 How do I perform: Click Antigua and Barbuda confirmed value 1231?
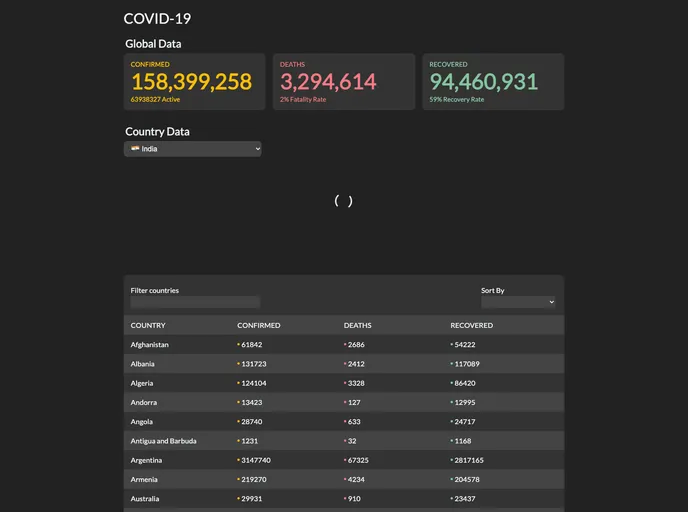pos(250,441)
